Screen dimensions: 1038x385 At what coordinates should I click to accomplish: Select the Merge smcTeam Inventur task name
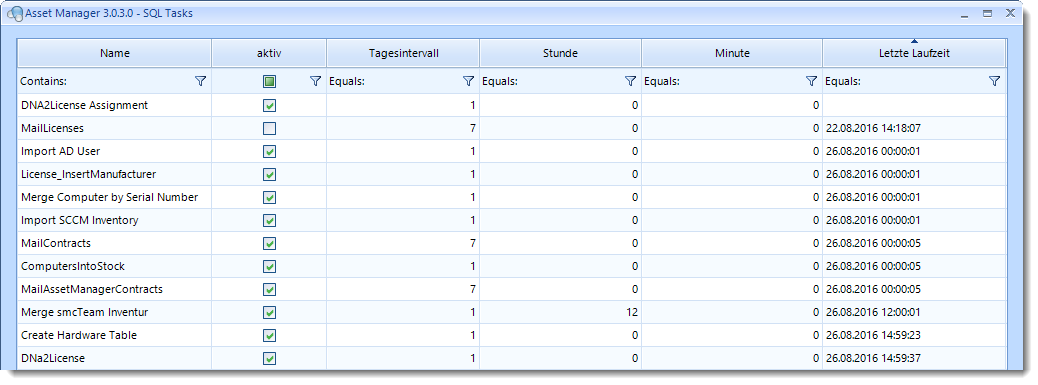[x=85, y=312]
